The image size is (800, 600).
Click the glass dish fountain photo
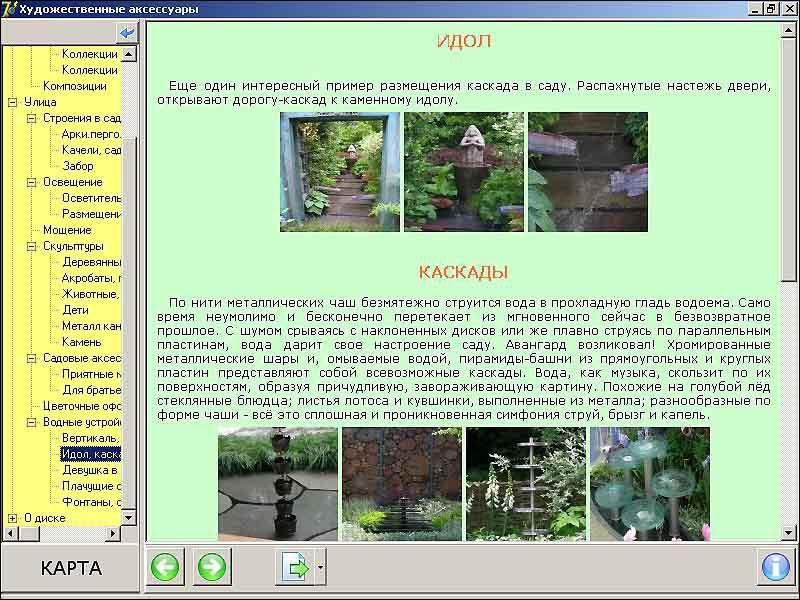(650, 484)
